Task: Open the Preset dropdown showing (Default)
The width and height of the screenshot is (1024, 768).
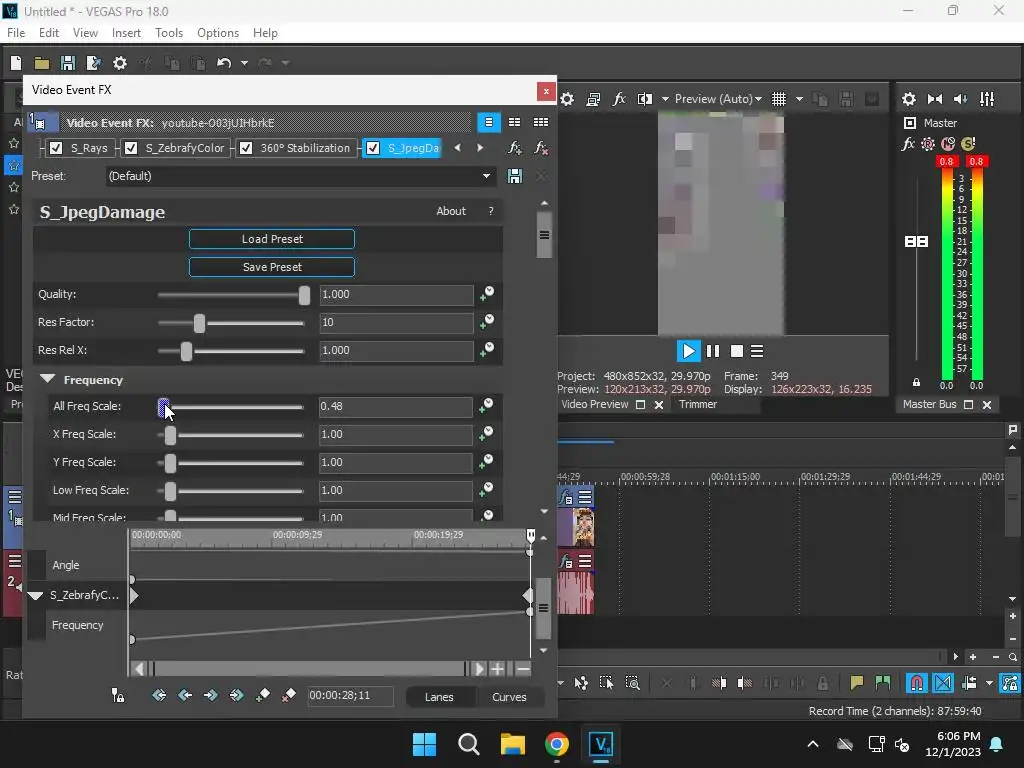Action: 300,176
